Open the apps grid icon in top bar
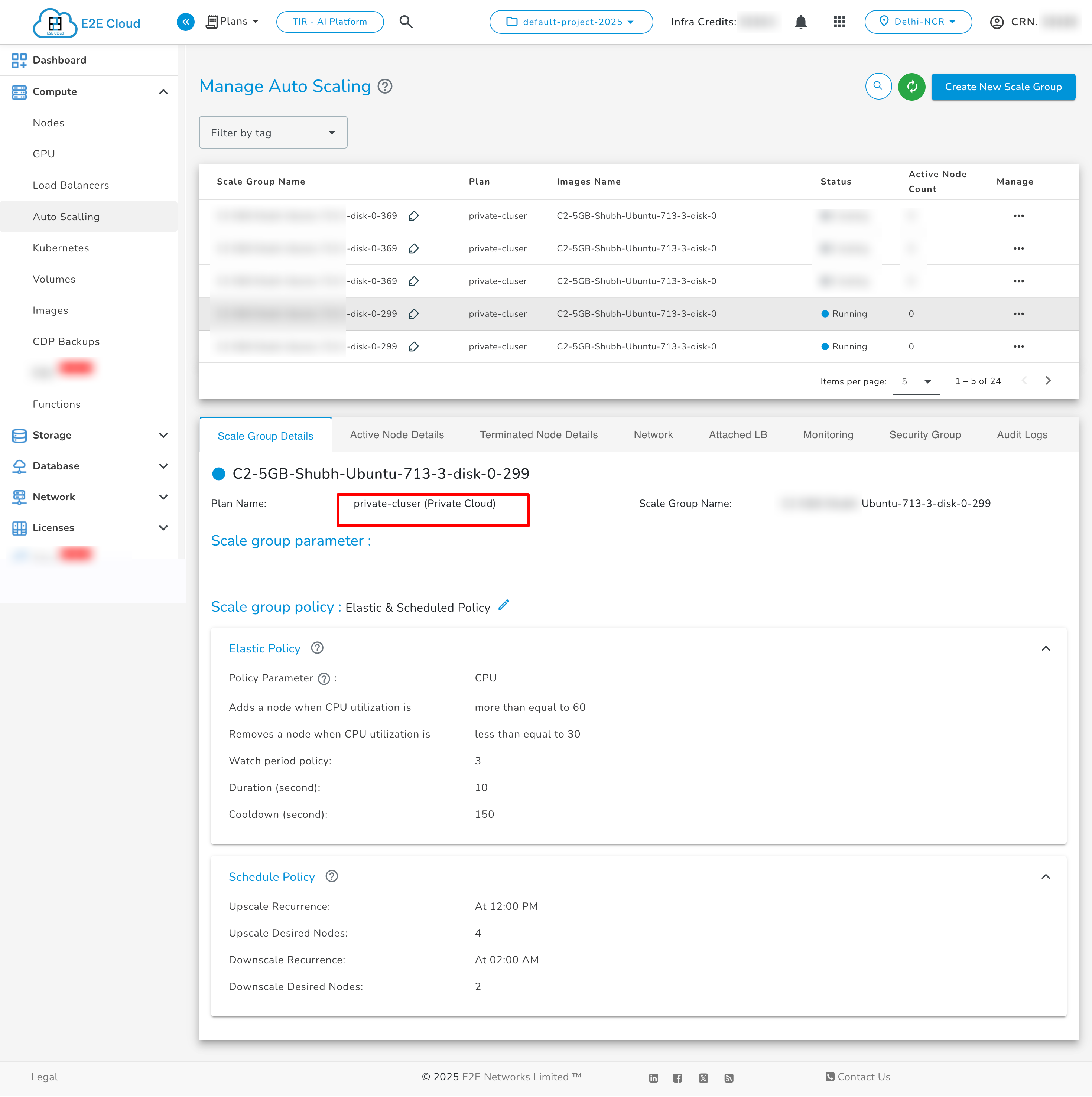1092x1097 pixels. 839,22
